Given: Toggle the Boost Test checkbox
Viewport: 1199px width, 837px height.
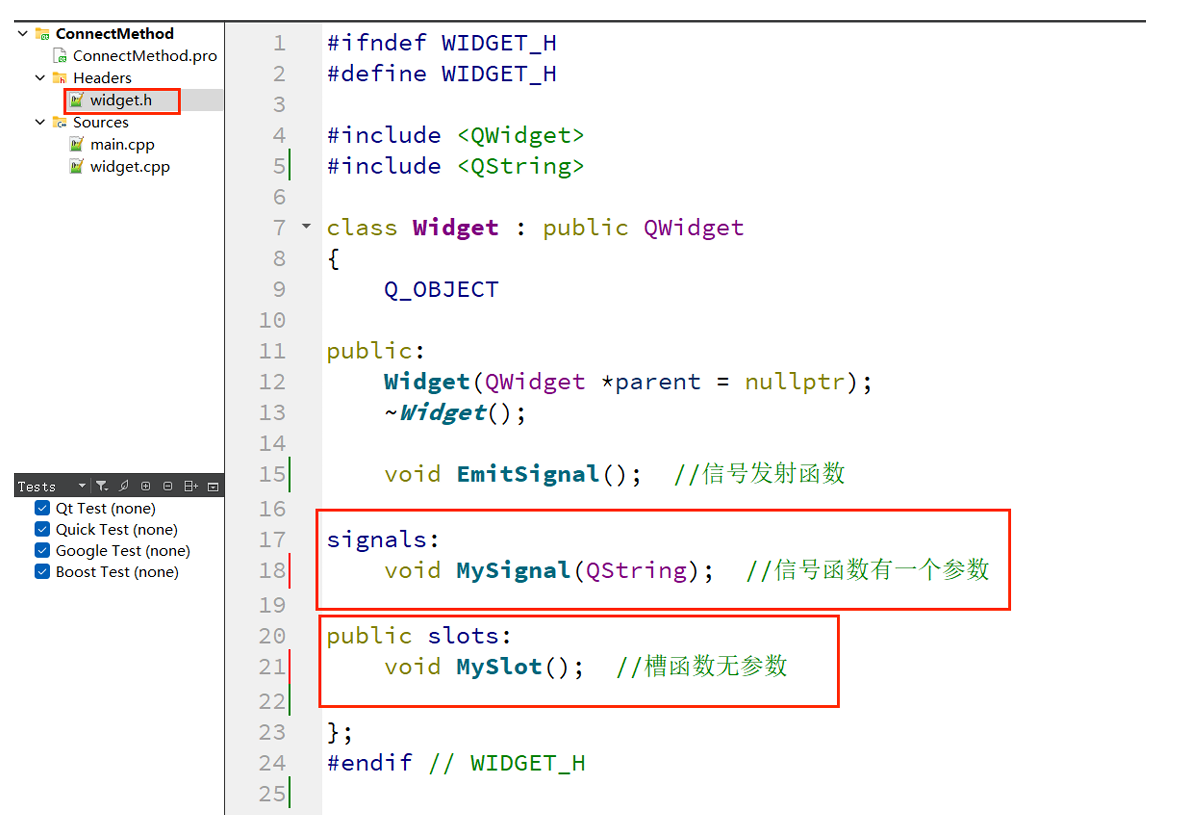Looking at the screenshot, I should click(42, 571).
